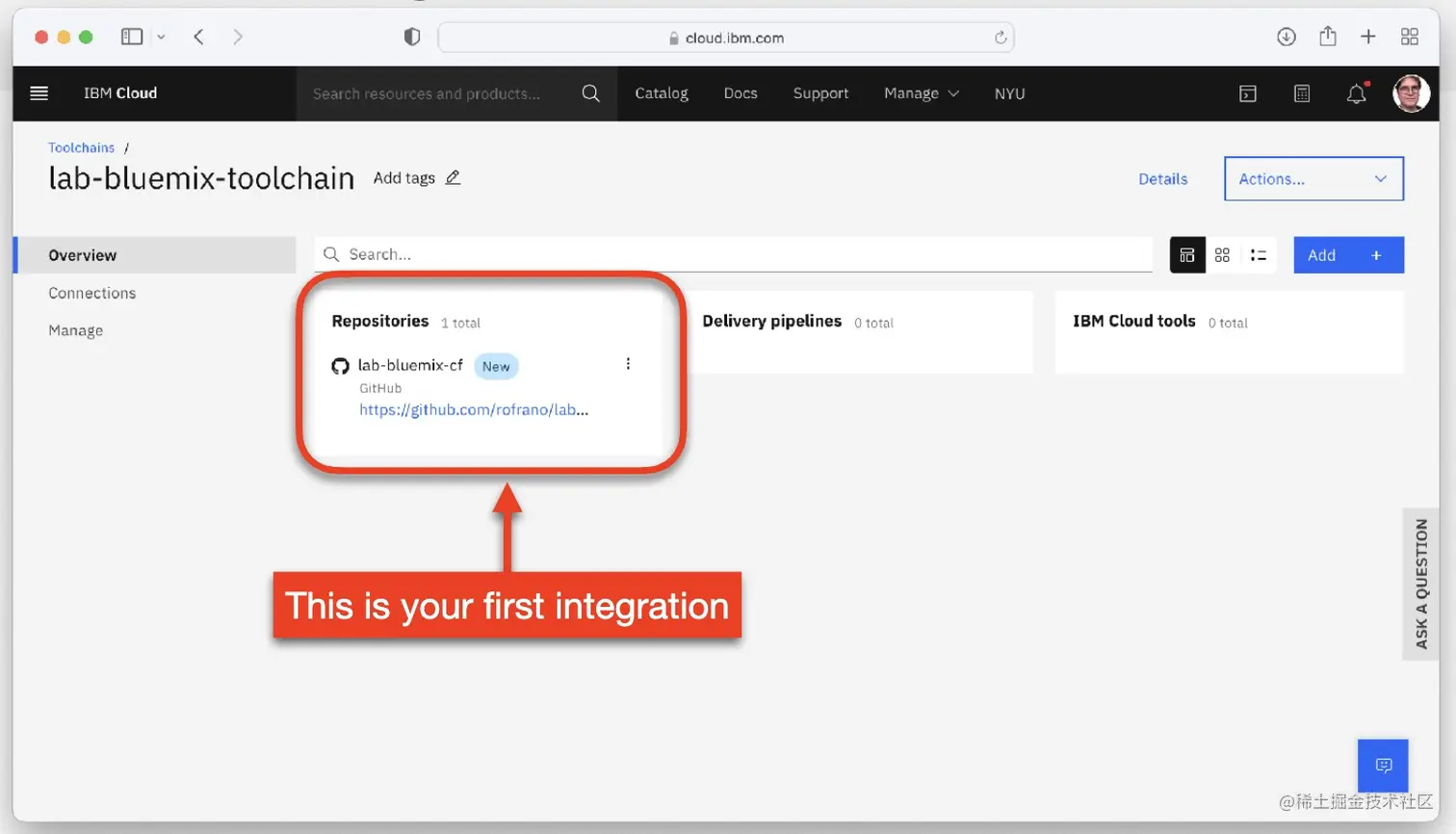
Task: Click the lab-bluemix-cf repository name
Action: click(x=410, y=365)
